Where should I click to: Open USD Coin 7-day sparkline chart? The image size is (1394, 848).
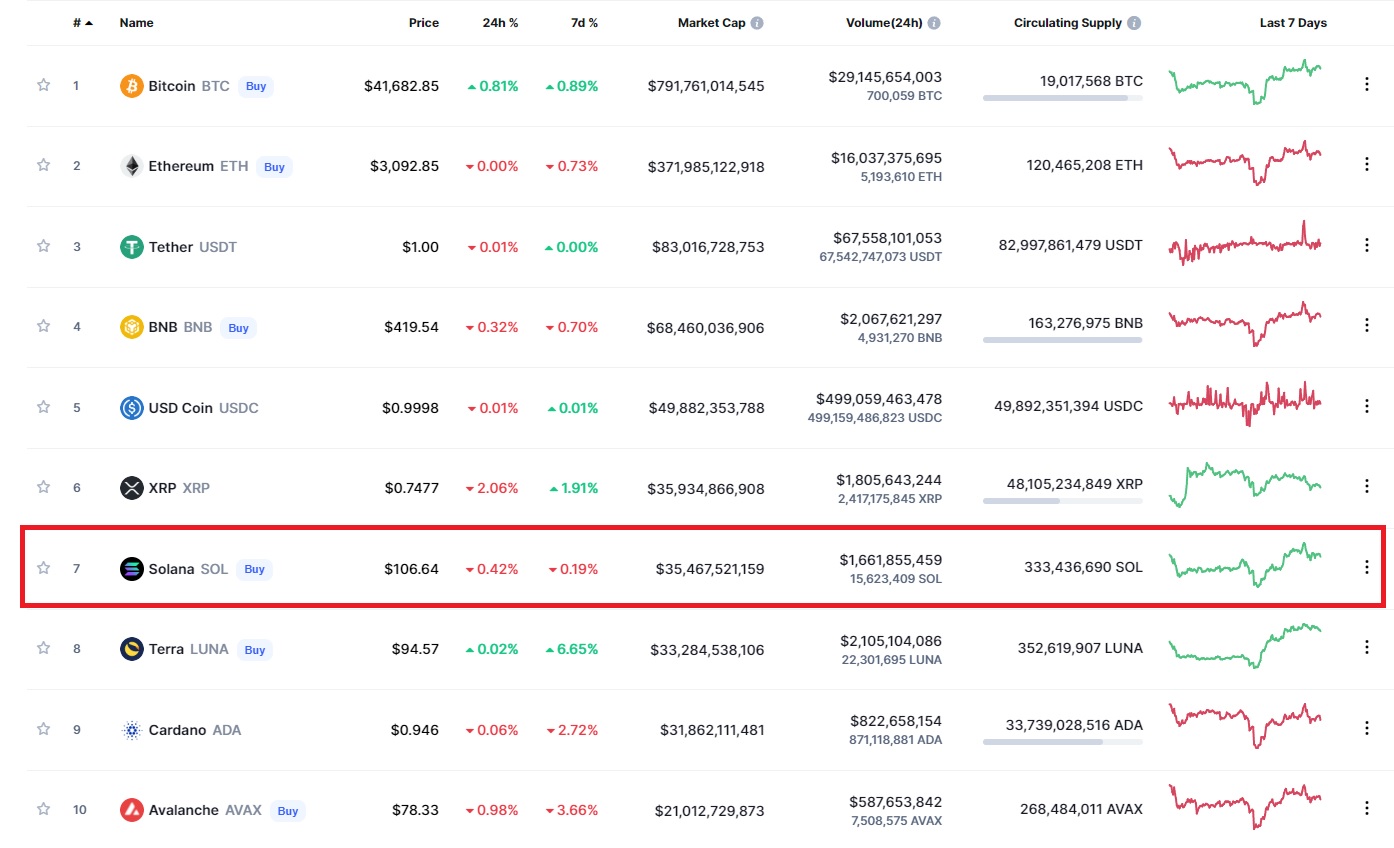pyautogui.click(x=1245, y=404)
